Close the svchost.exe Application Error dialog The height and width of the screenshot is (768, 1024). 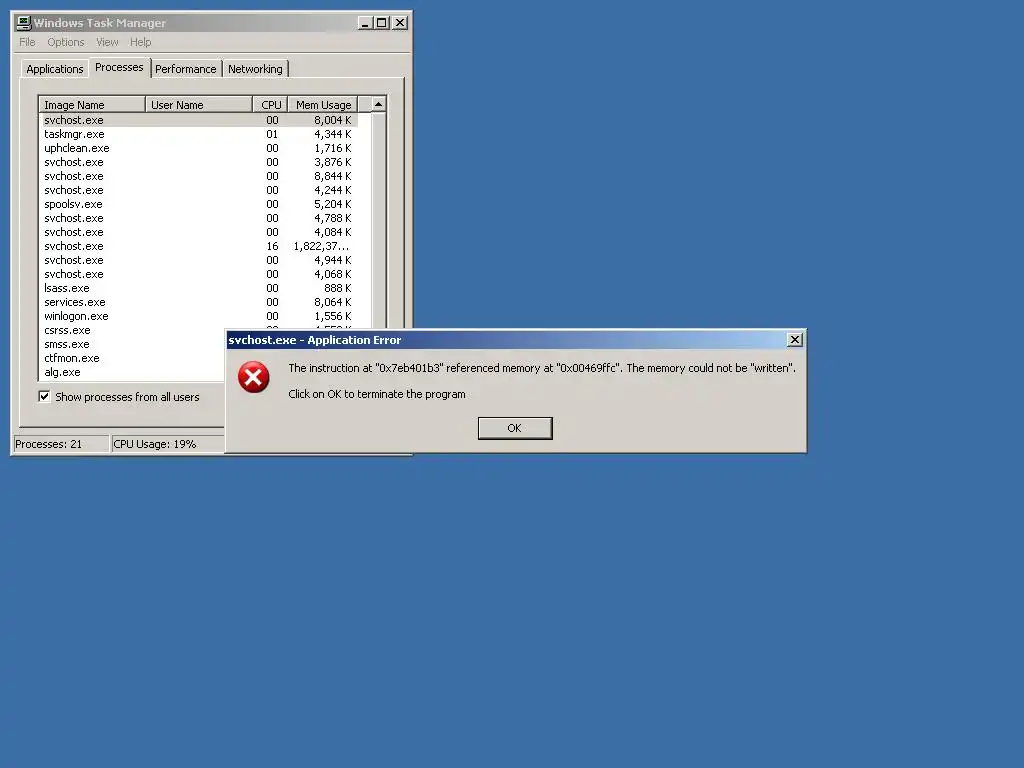(794, 340)
